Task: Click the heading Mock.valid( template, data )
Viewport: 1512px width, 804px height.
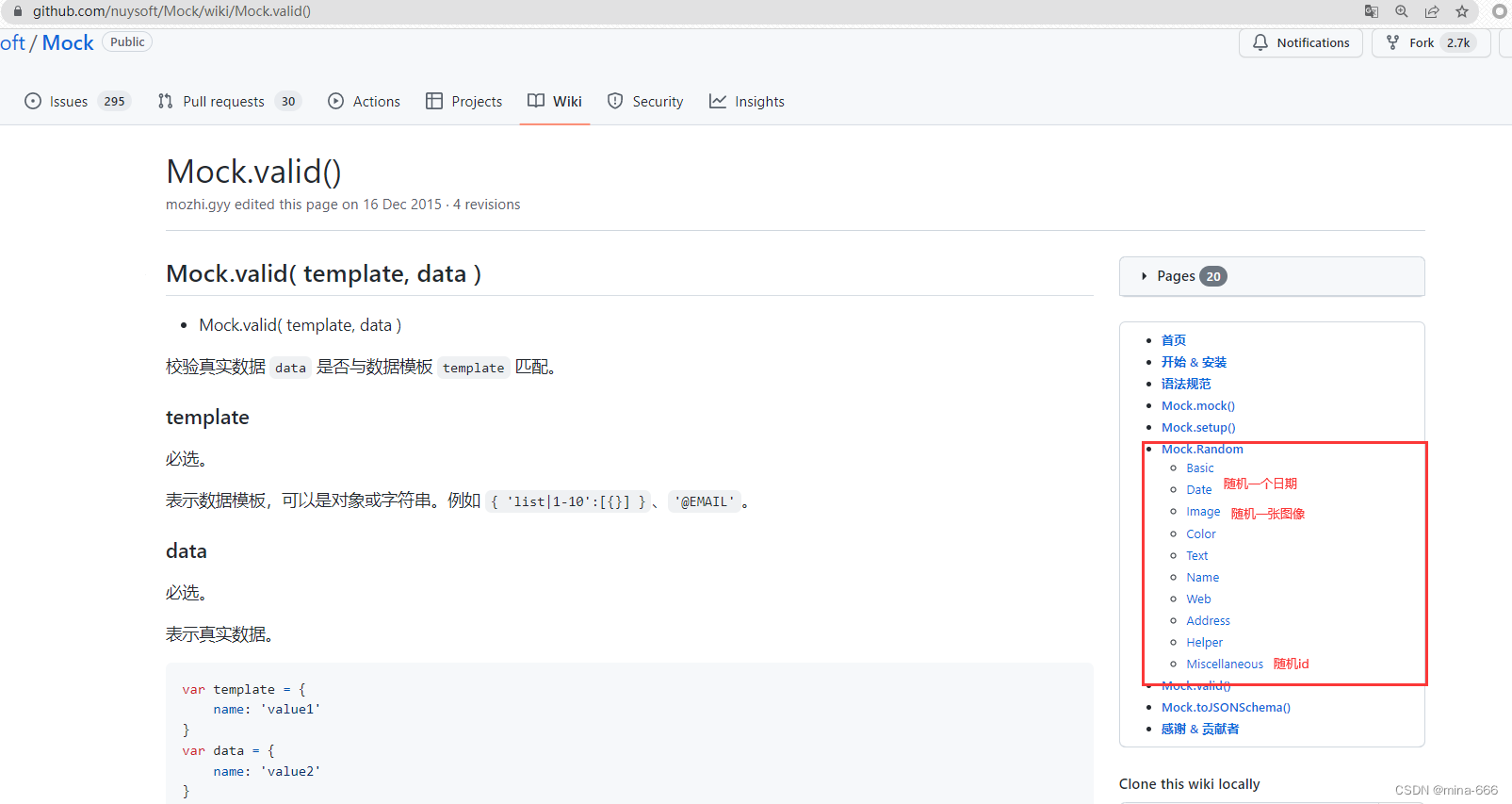Action: (x=323, y=273)
